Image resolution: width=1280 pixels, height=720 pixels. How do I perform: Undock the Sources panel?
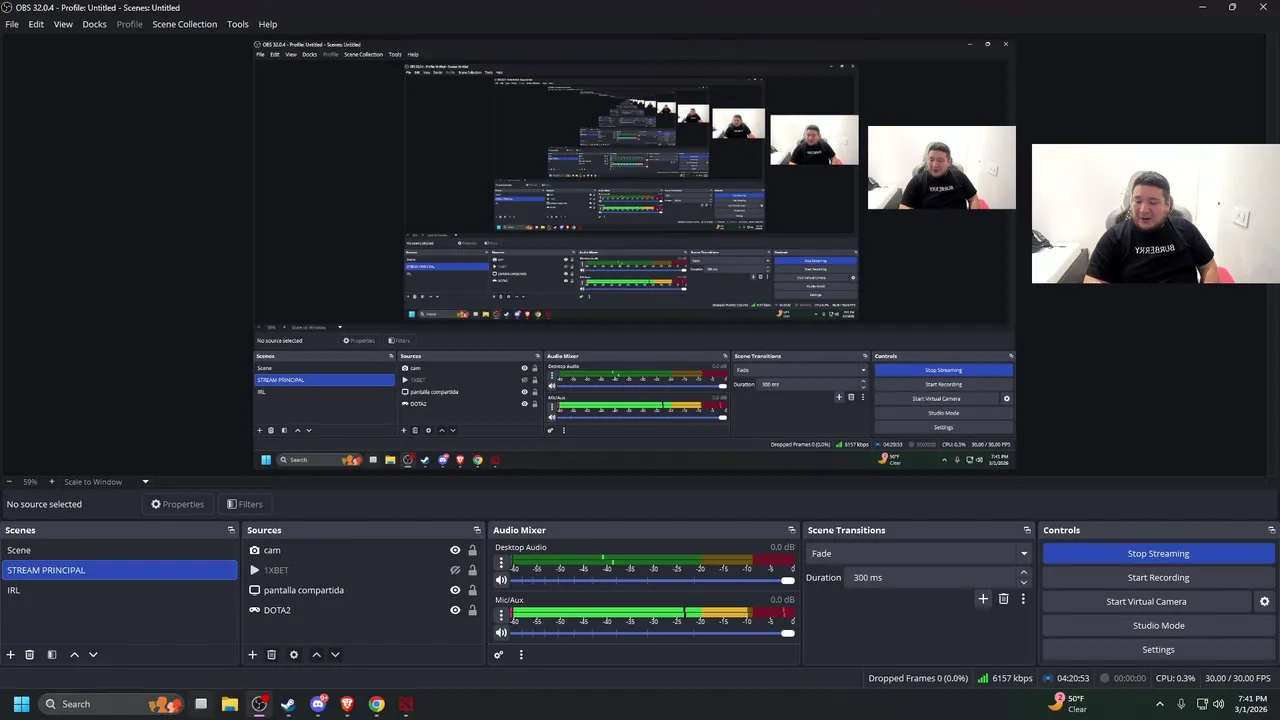tap(477, 530)
